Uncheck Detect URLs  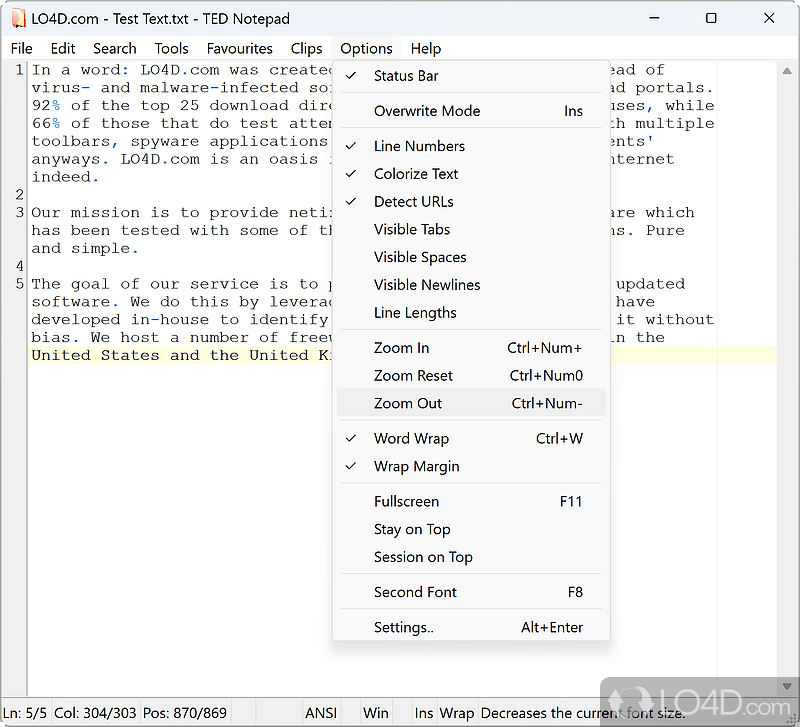click(x=471, y=202)
